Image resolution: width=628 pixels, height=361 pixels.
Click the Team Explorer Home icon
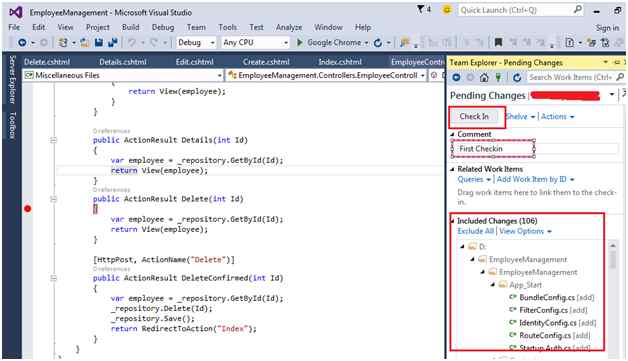[484, 77]
